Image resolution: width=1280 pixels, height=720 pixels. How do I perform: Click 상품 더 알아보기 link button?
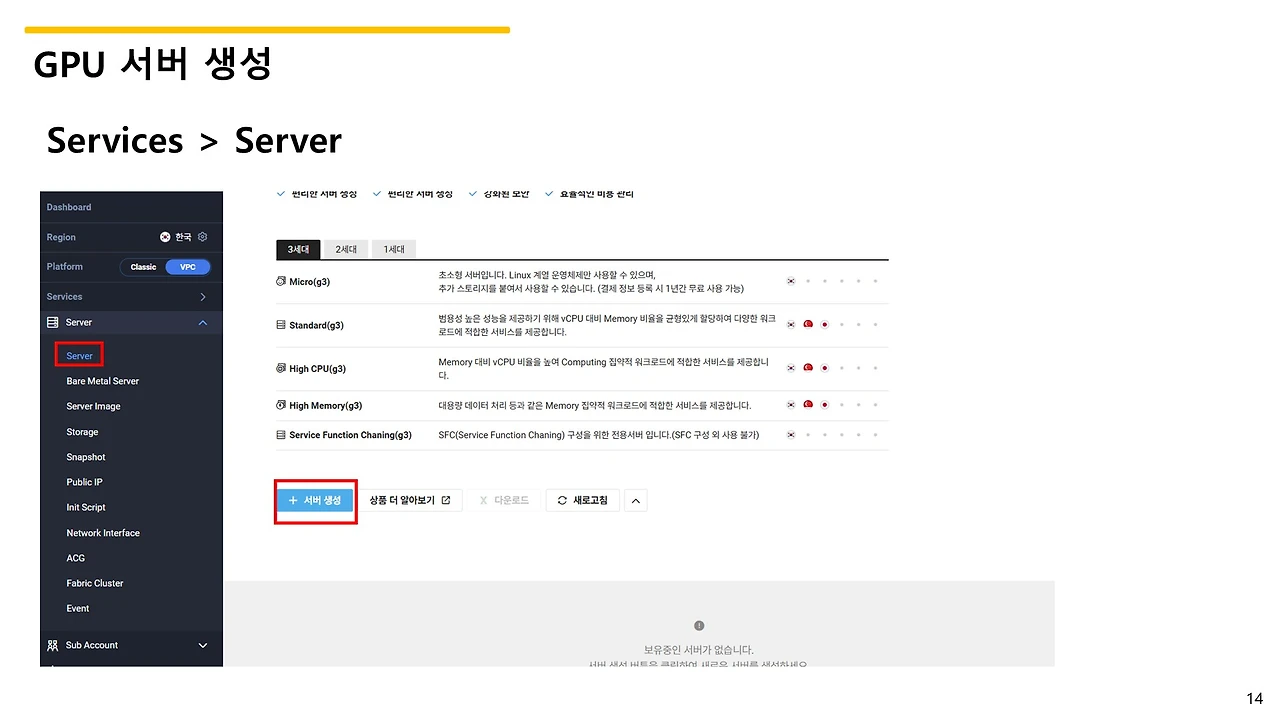point(410,500)
